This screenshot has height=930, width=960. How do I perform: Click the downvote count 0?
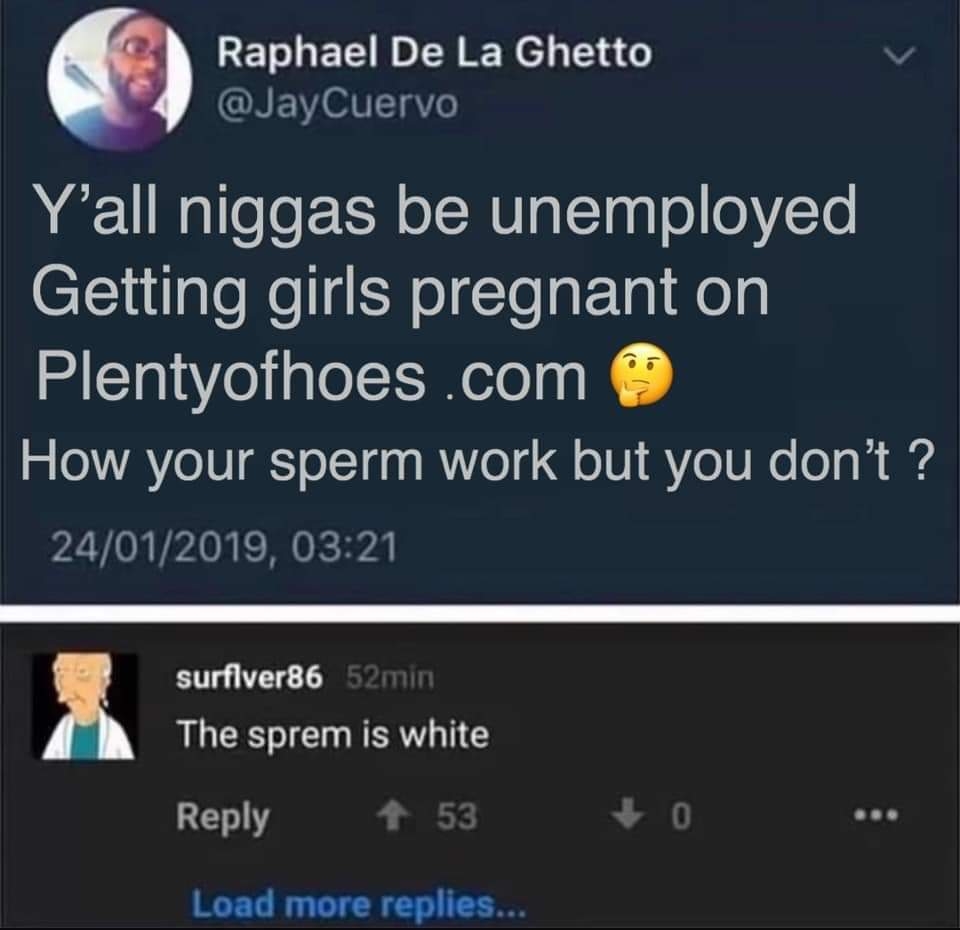pyautogui.click(x=681, y=817)
